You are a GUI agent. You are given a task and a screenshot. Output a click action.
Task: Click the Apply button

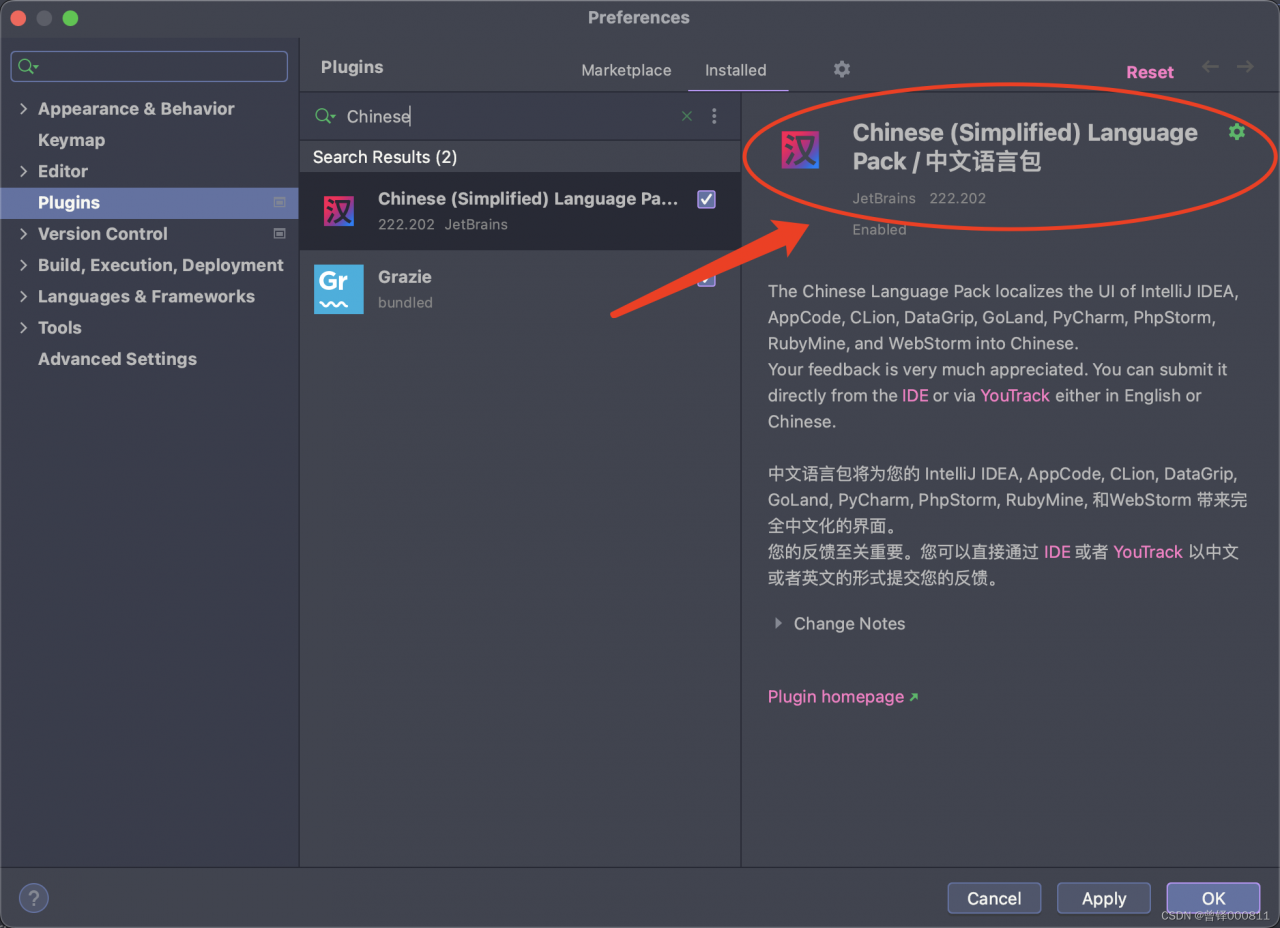[1104, 898]
